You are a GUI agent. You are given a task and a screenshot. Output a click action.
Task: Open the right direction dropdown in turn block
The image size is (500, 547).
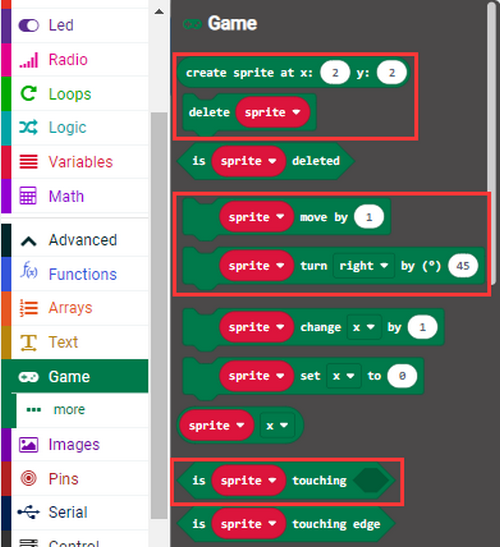[364, 266]
